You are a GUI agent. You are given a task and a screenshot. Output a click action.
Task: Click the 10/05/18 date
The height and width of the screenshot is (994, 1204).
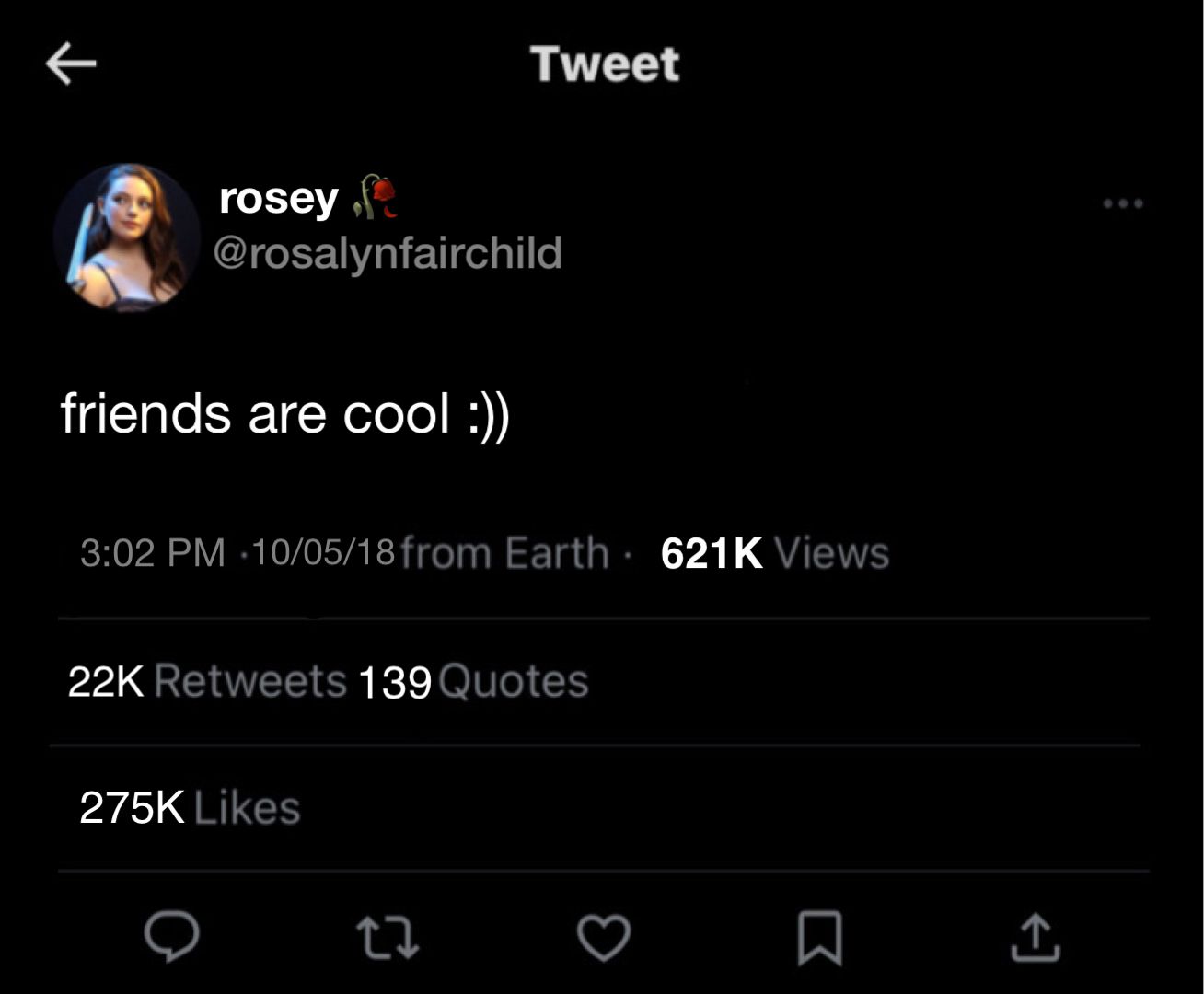tap(322, 551)
